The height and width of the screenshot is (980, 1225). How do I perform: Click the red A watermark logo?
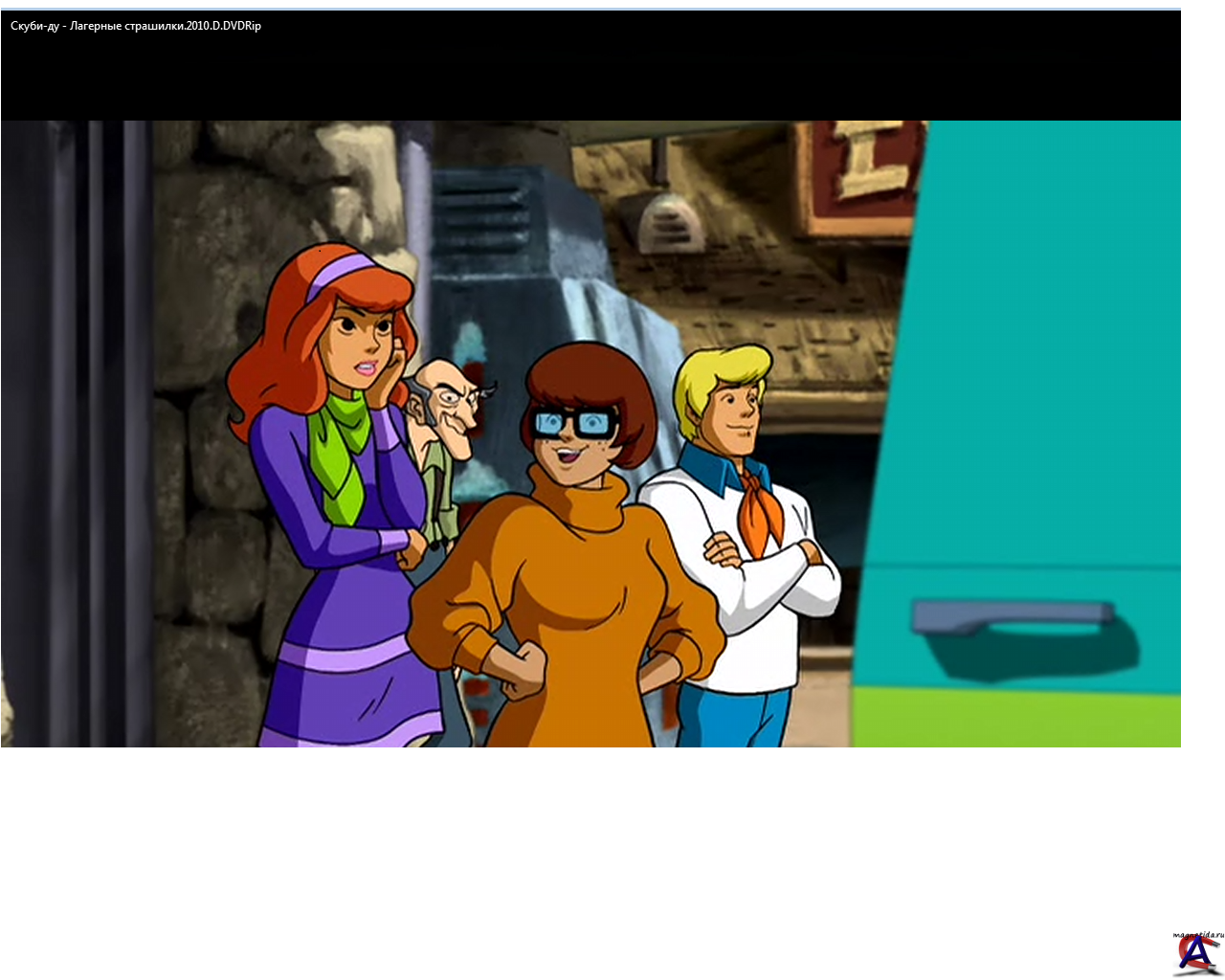[x=1195, y=954]
